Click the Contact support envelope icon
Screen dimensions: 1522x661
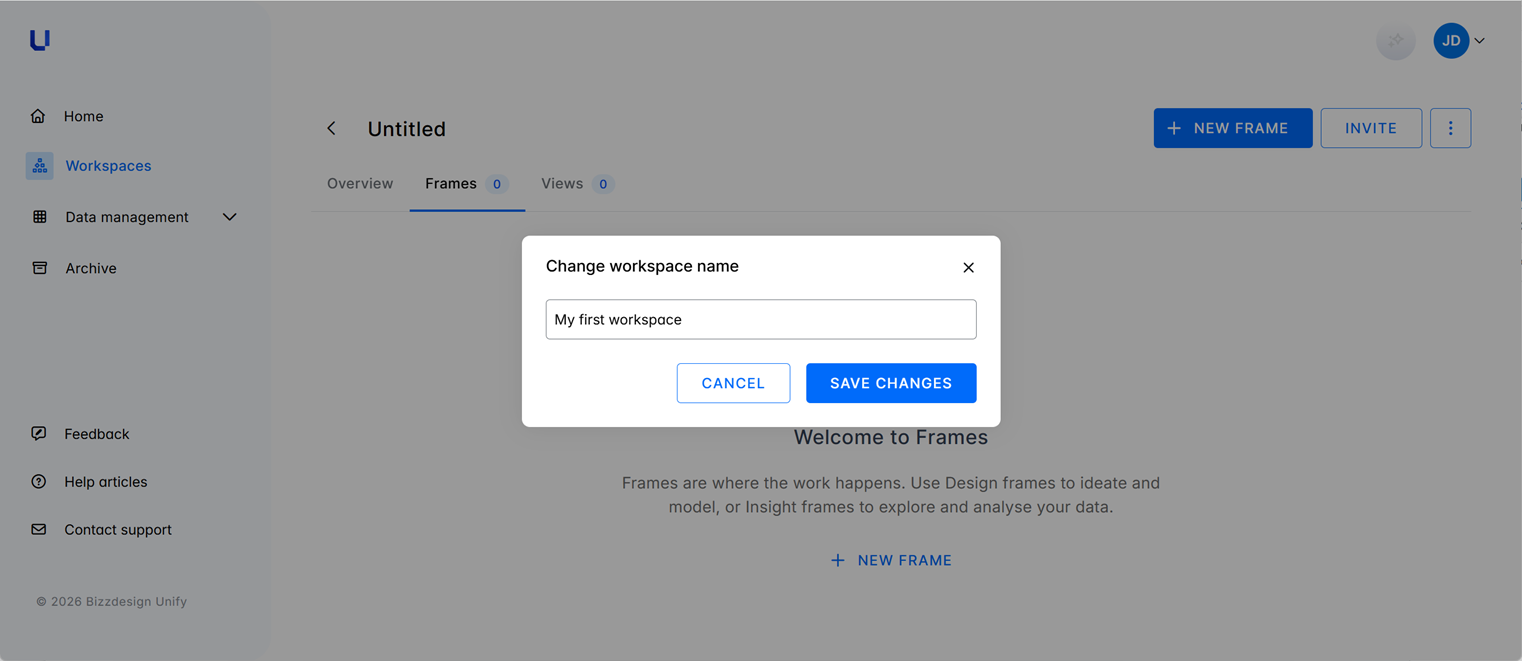[x=39, y=530]
